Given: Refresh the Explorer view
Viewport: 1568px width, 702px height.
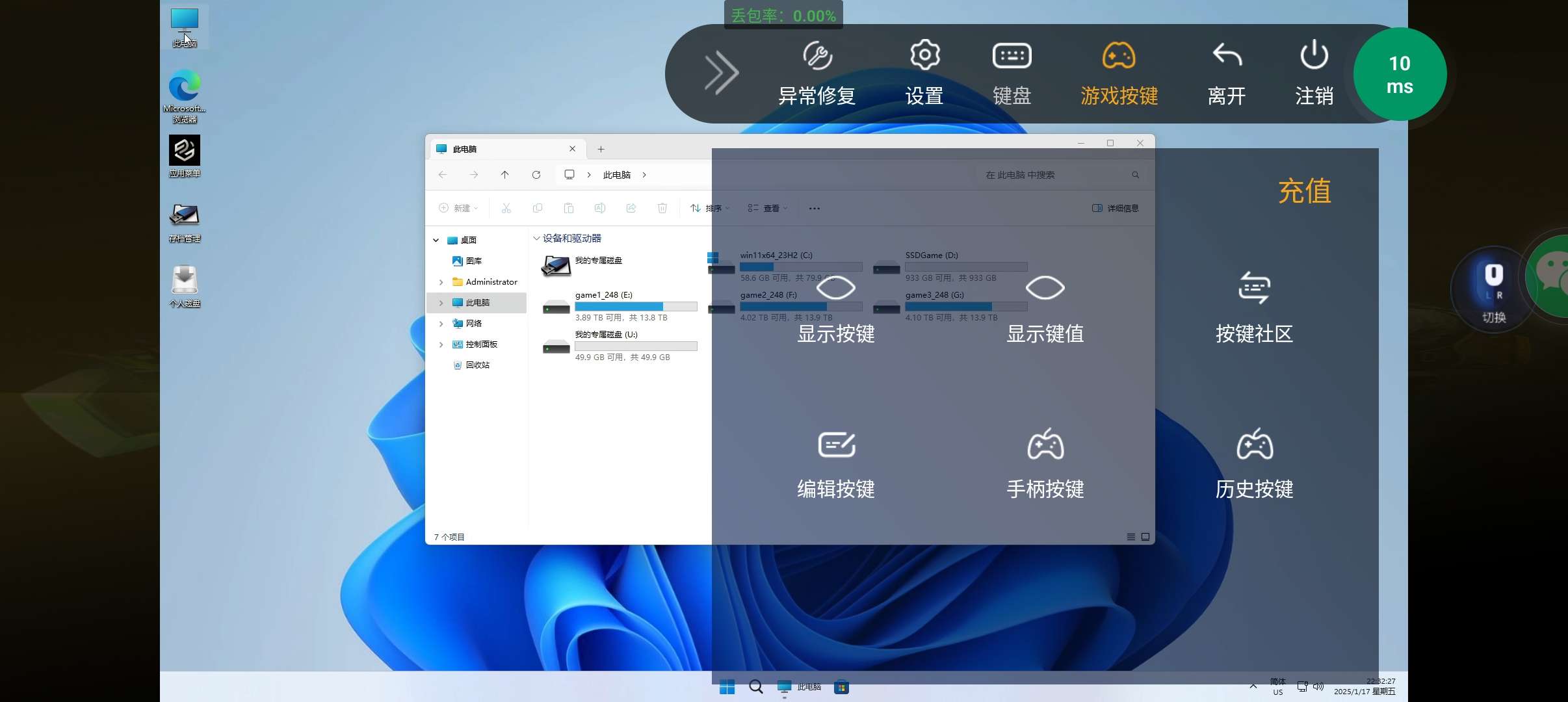Looking at the screenshot, I should (x=536, y=175).
